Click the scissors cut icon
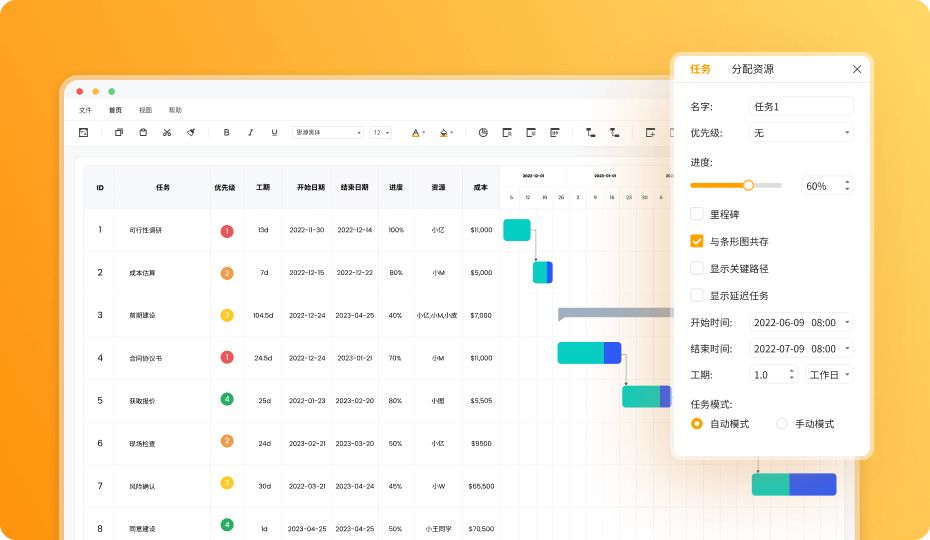Viewport: 930px width, 540px height. point(167,133)
